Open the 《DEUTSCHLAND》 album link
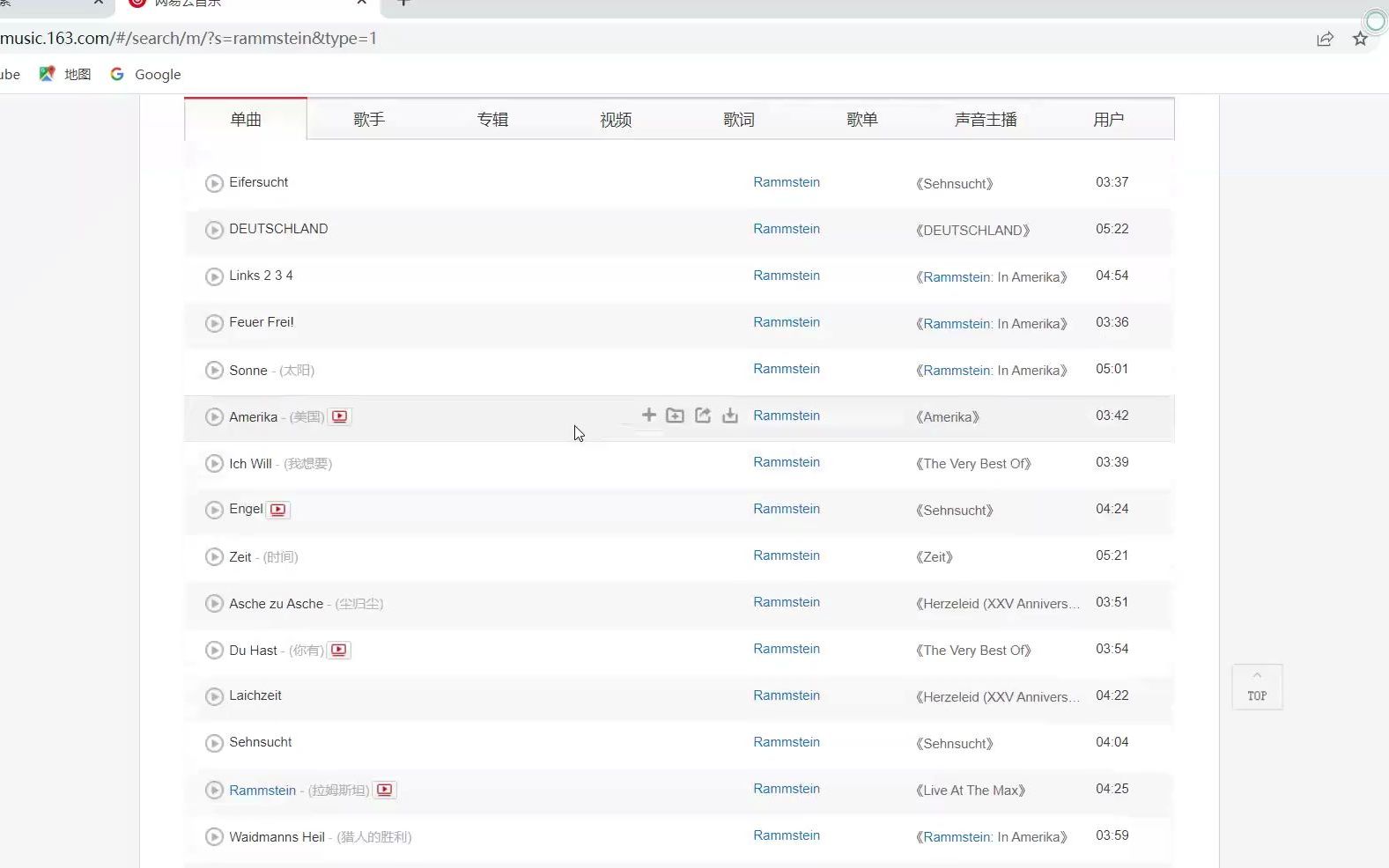Screen dimensions: 1389x868 (972, 230)
